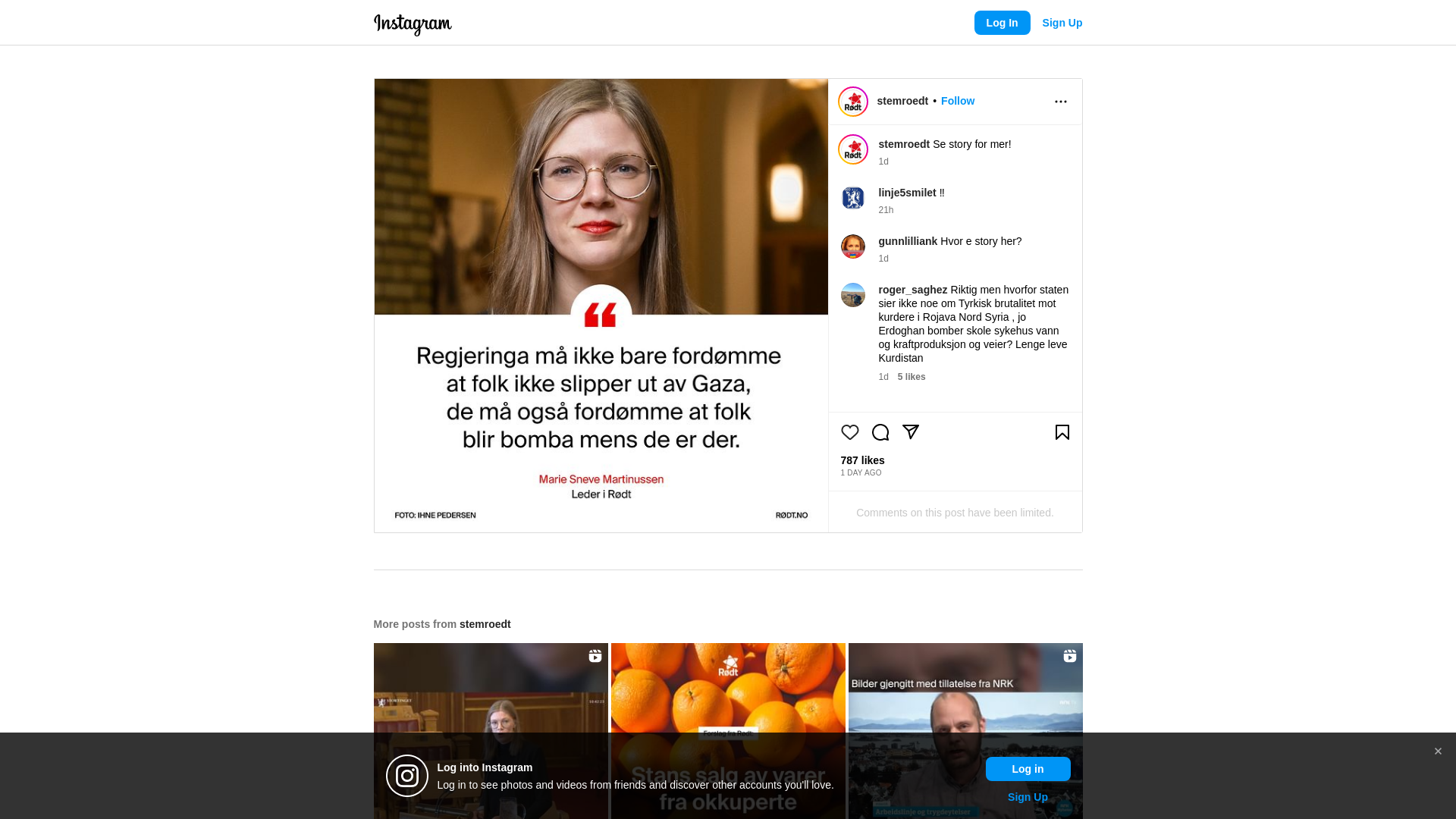1456x819 pixels.
Task: Click the Instagram logo
Action: [413, 24]
